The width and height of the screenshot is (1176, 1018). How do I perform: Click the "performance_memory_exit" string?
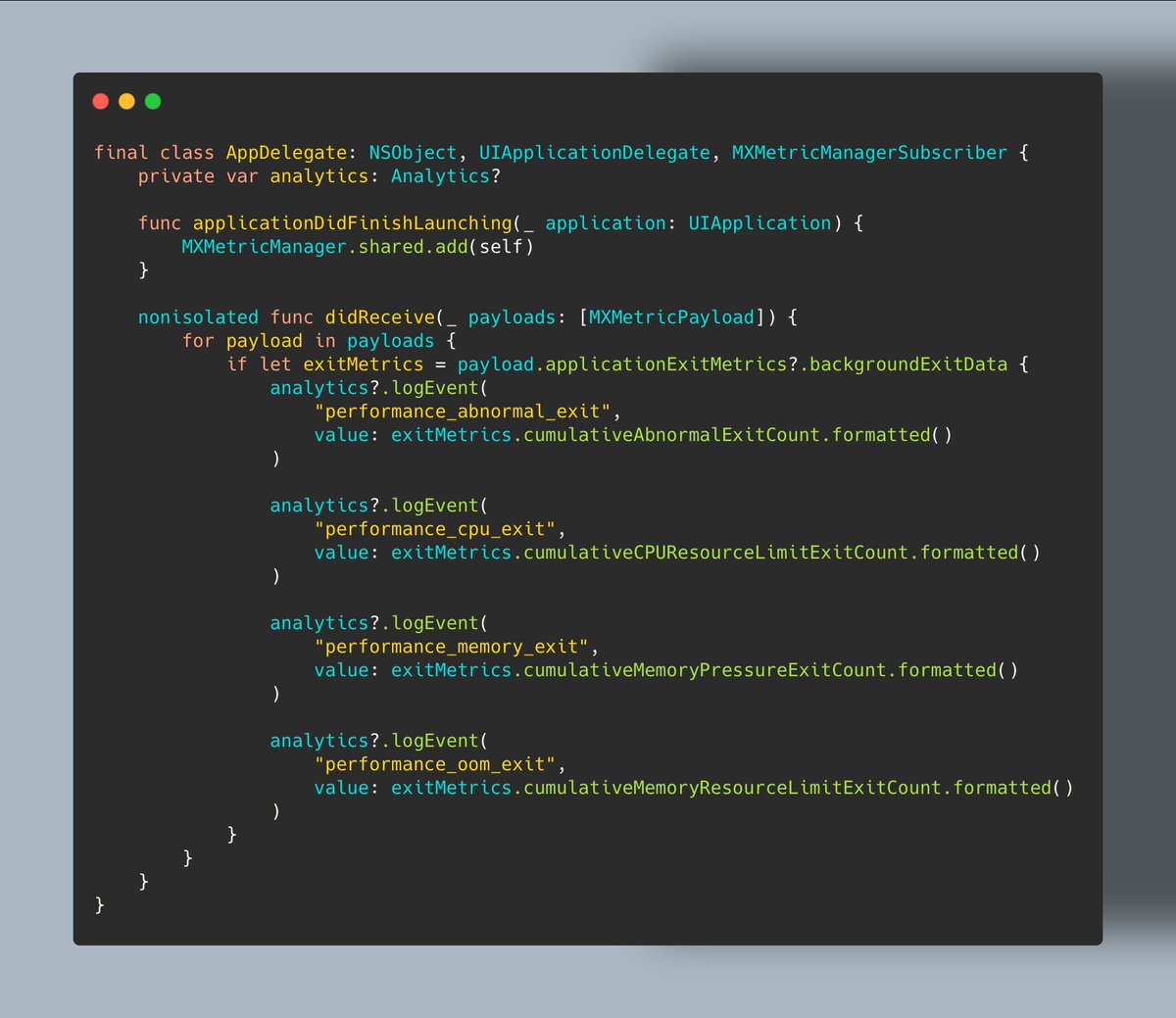452,647
